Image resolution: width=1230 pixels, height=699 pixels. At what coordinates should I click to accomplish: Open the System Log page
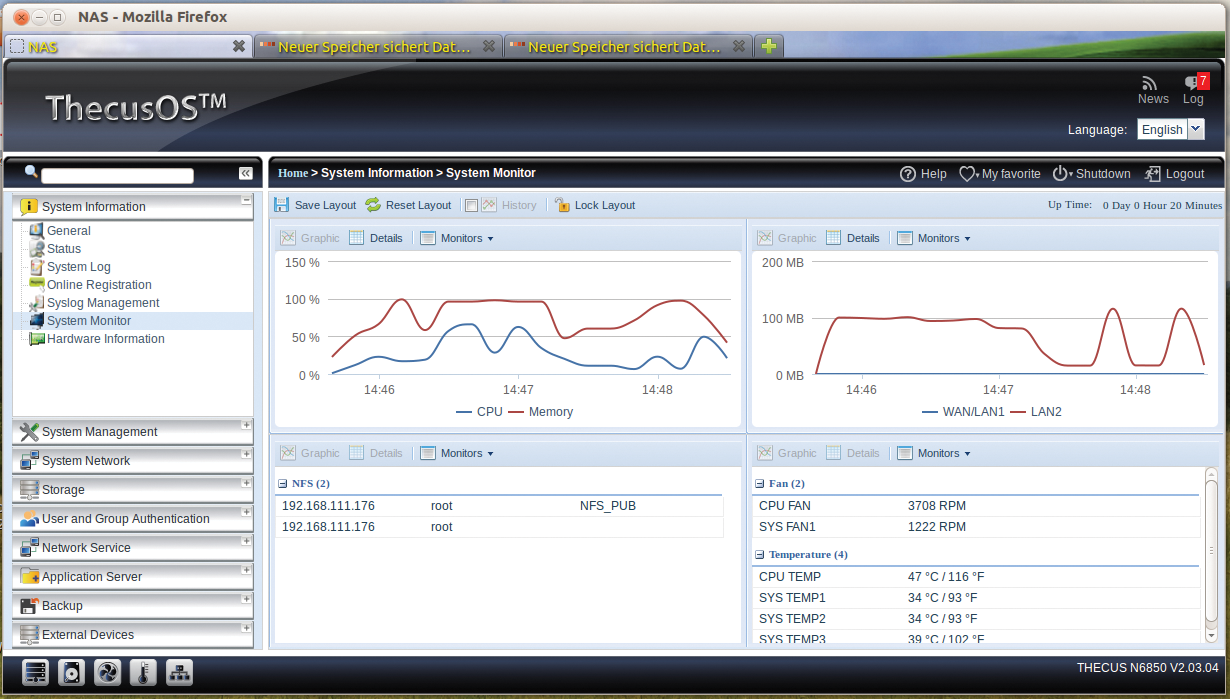[78, 267]
